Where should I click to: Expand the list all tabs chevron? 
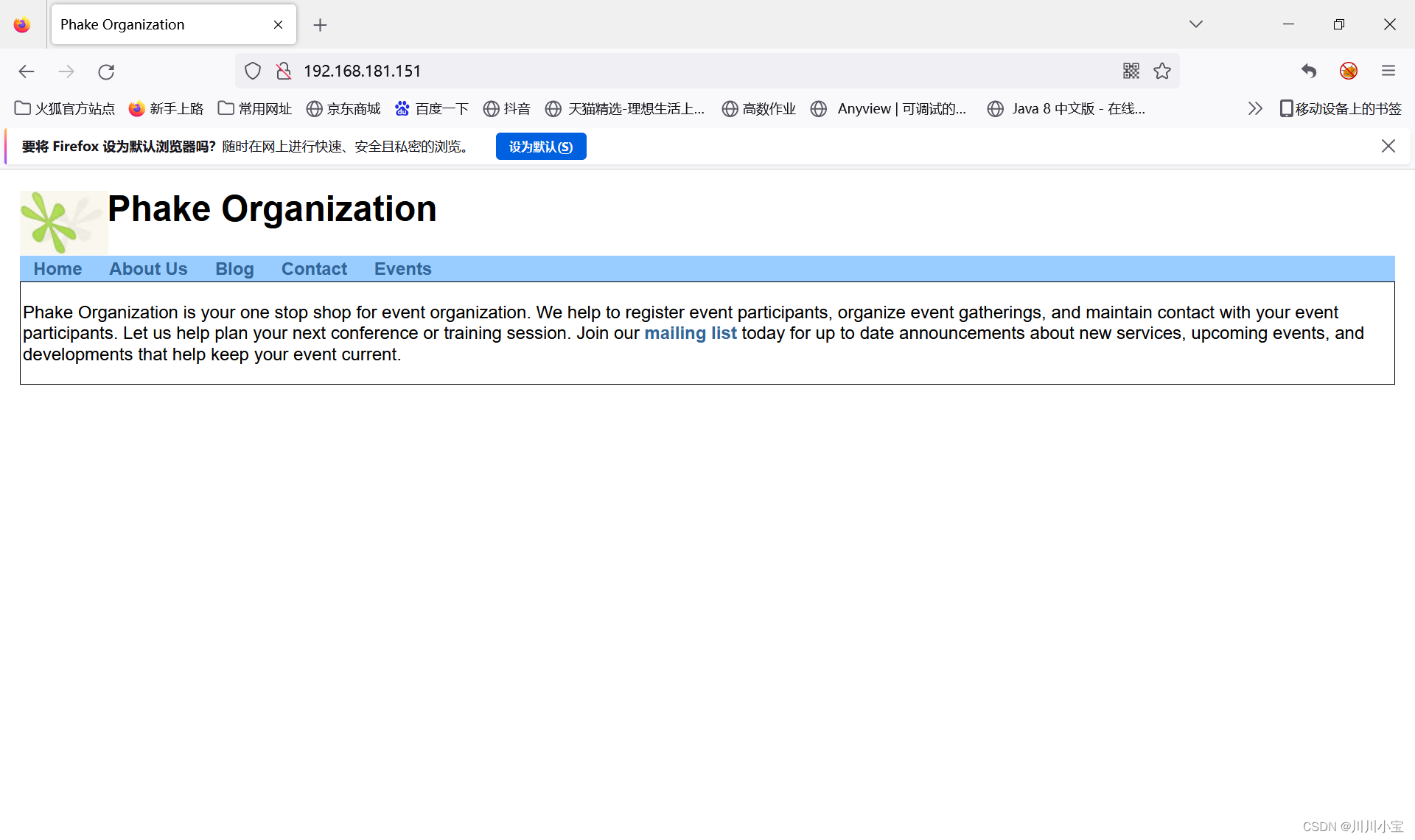point(1195,24)
